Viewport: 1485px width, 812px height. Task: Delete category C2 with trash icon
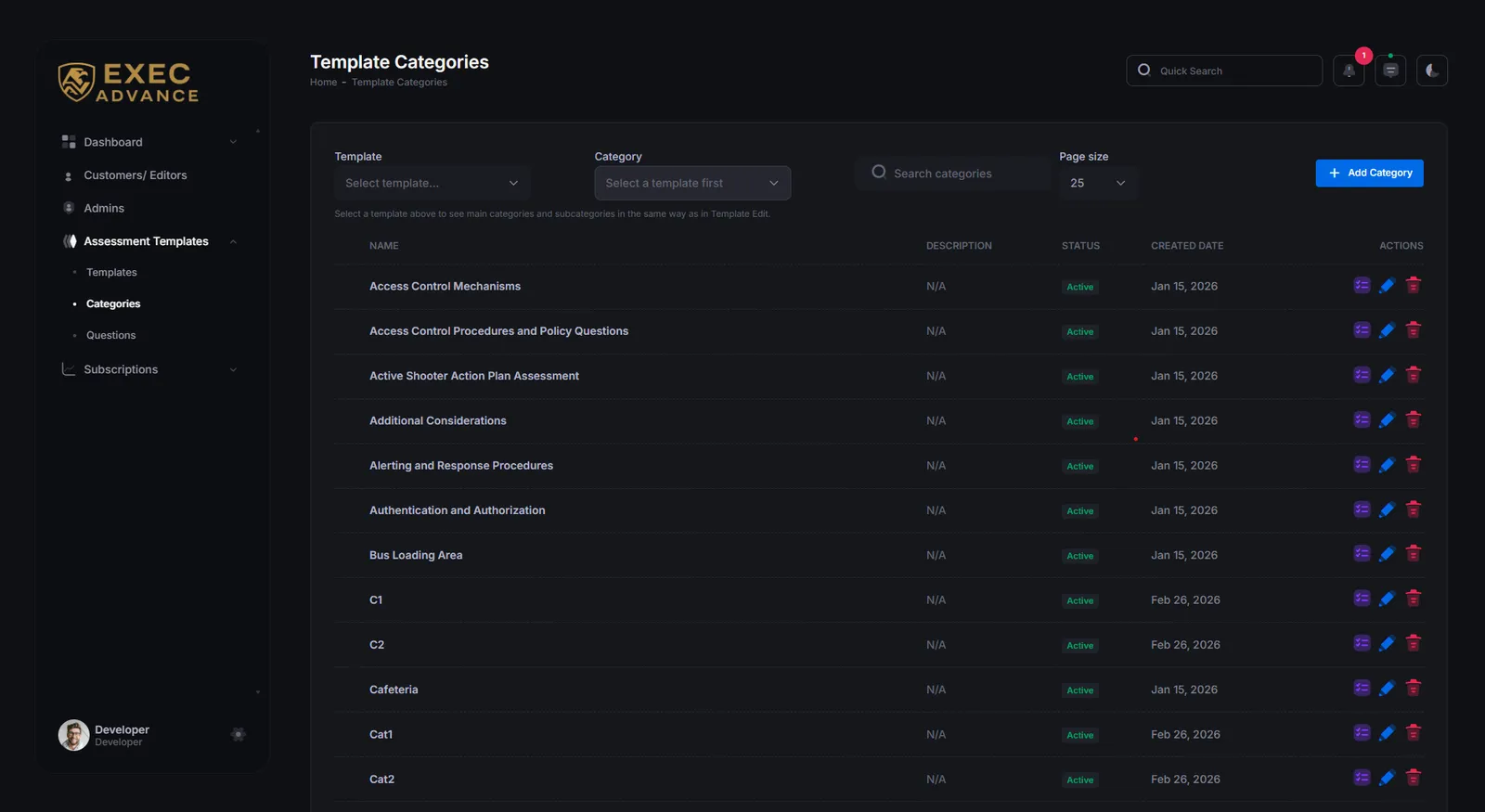coord(1413,644)
